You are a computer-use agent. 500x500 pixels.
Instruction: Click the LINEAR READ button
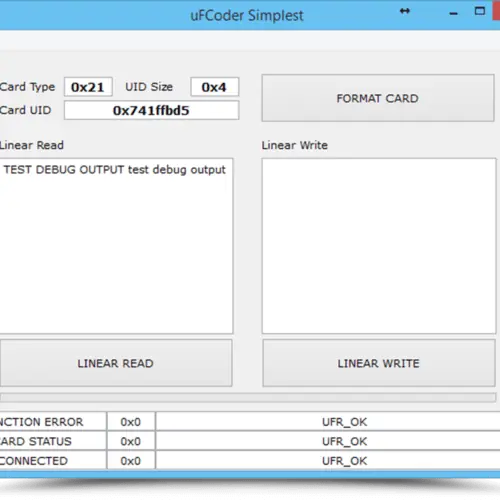pos(116,363)
